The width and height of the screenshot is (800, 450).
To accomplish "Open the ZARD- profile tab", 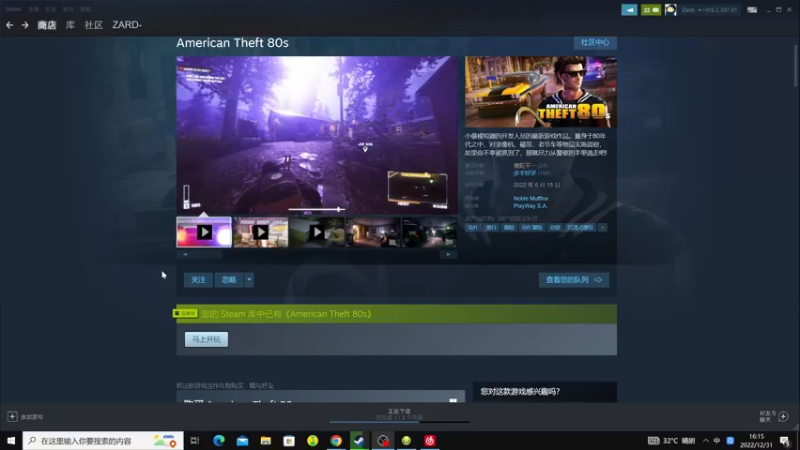I will [127, 25].
